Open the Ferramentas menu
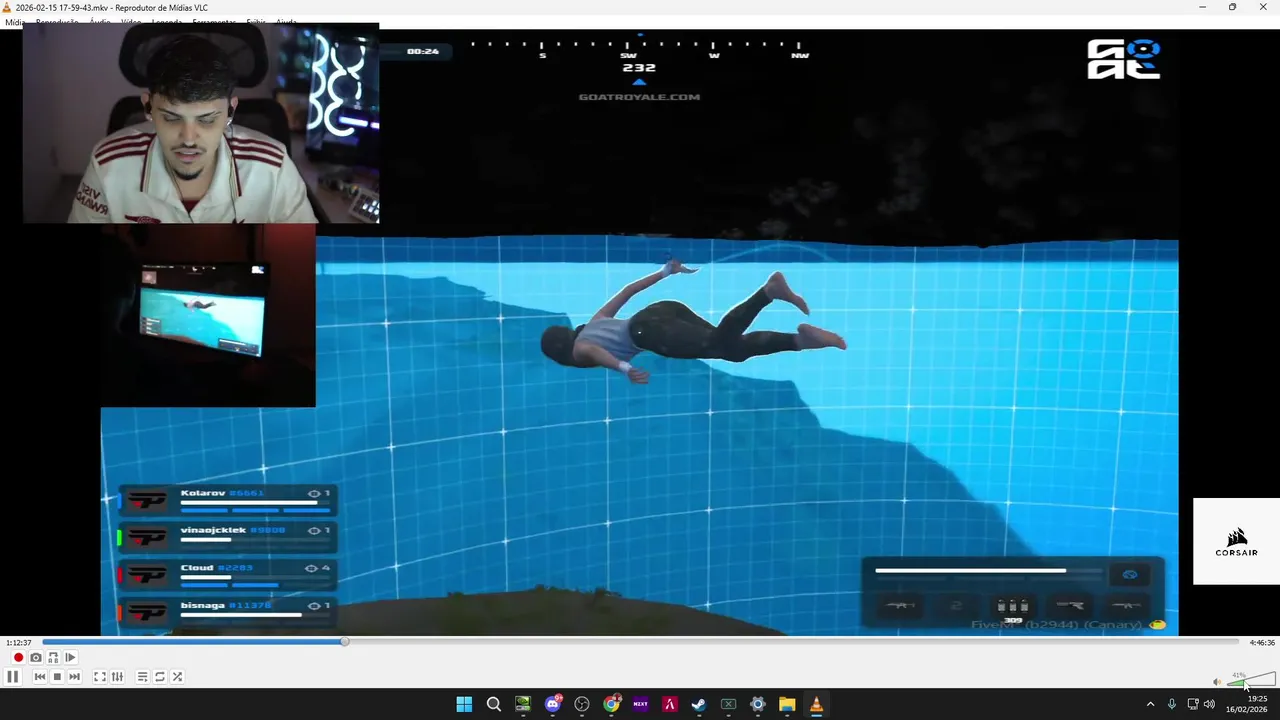The width and height of the screenshot is (1280, 720). [x=214, y=22]
